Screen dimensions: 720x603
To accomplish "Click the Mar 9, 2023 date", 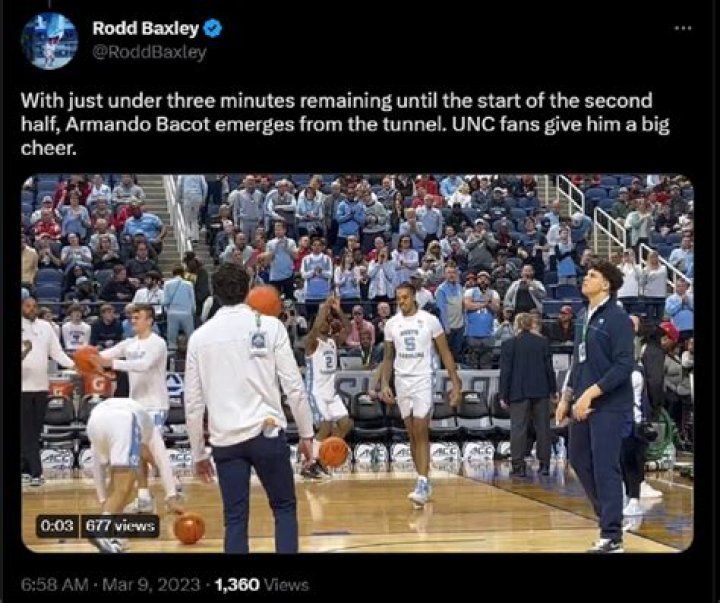I will click(x=151, y=585).
